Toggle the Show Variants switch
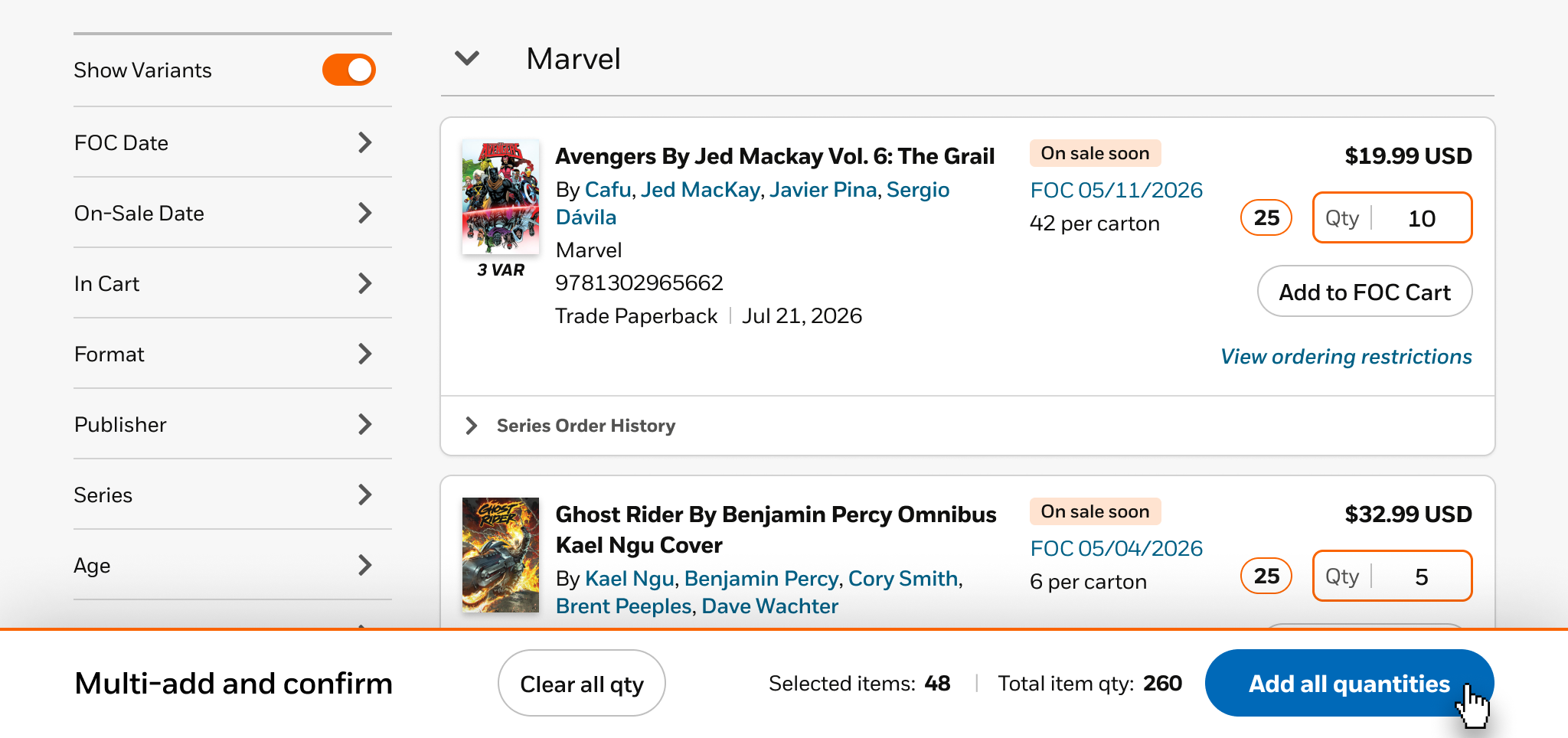This screenshot has height=738, width=1568. pos(348,70)
